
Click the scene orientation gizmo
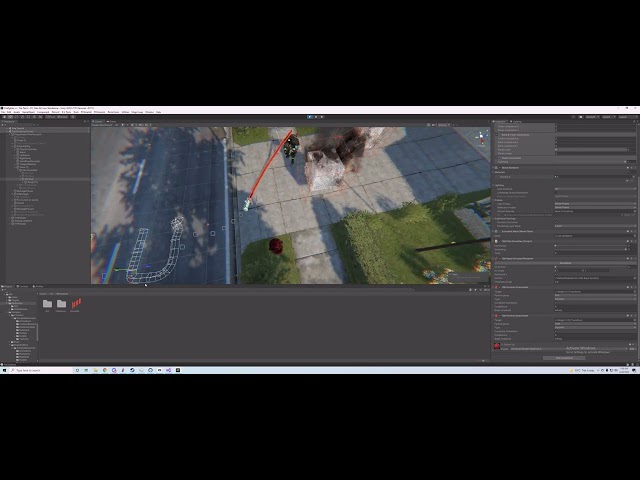click(482, 138)
